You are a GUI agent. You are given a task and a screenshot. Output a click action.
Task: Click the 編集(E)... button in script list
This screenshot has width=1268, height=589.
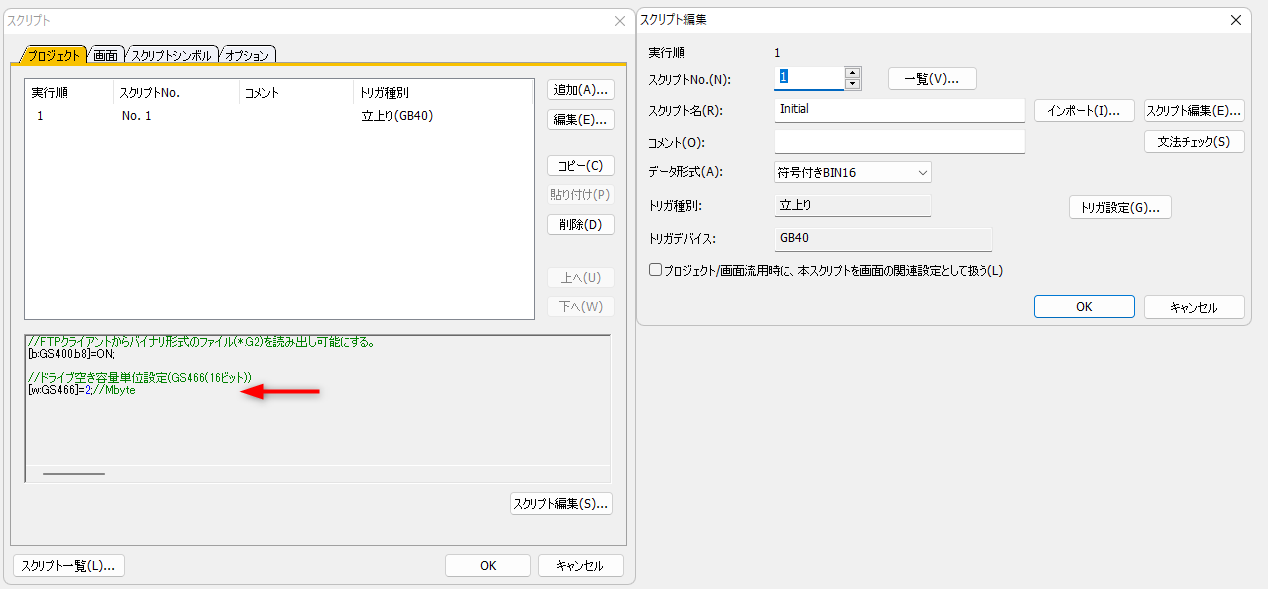pos(581,119)
